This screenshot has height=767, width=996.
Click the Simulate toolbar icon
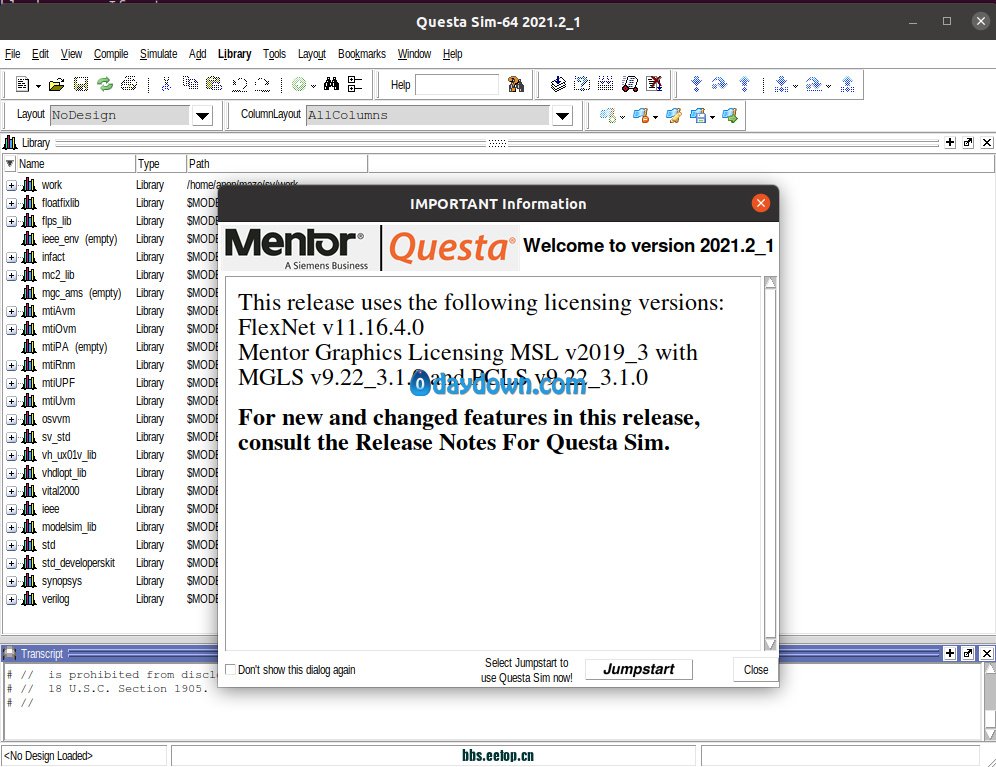(x=630, y=84)
